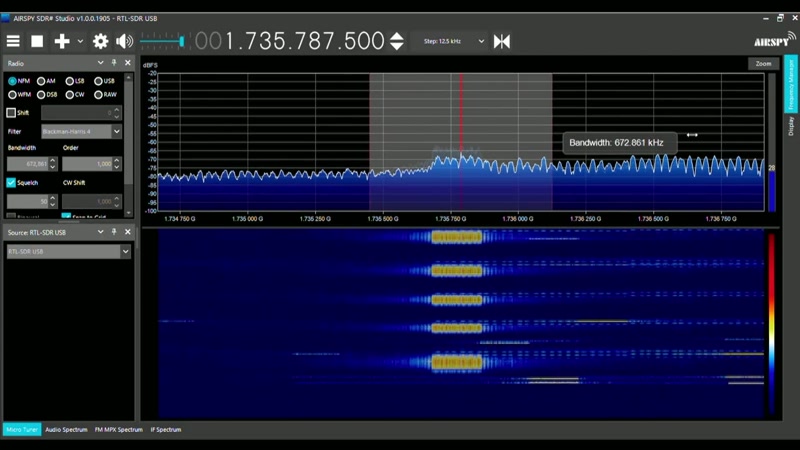Disable the Squelch checkbox
The image size is (800, 450).
pyautogui.click(x=11, y=183)
